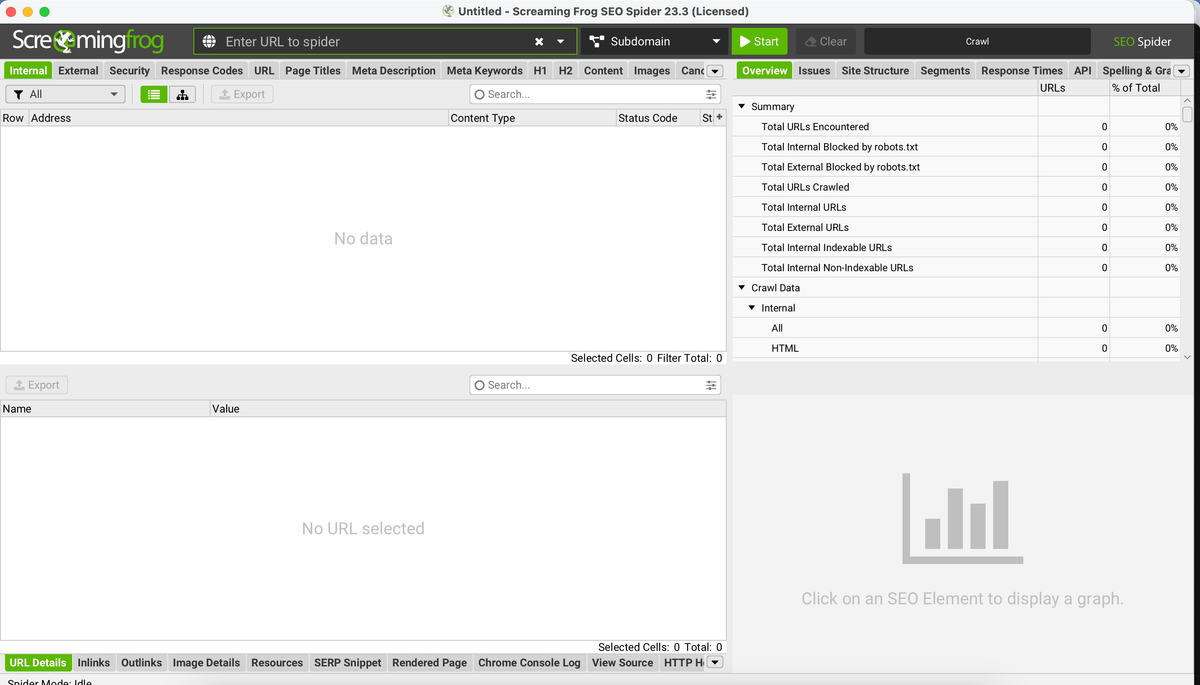Click the Enter URL to spider field

click(360, 41)
